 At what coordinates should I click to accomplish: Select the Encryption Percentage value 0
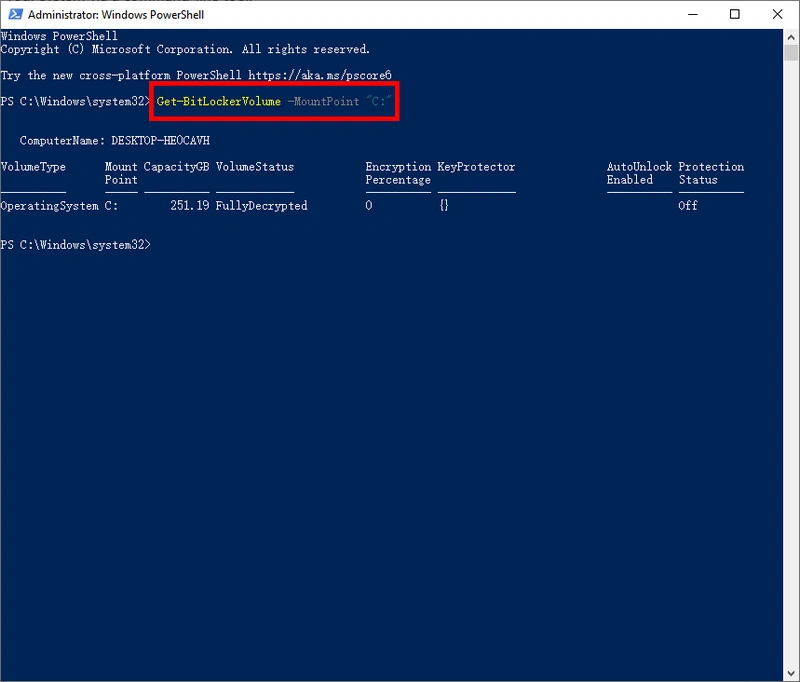click(x=367, y=205)
